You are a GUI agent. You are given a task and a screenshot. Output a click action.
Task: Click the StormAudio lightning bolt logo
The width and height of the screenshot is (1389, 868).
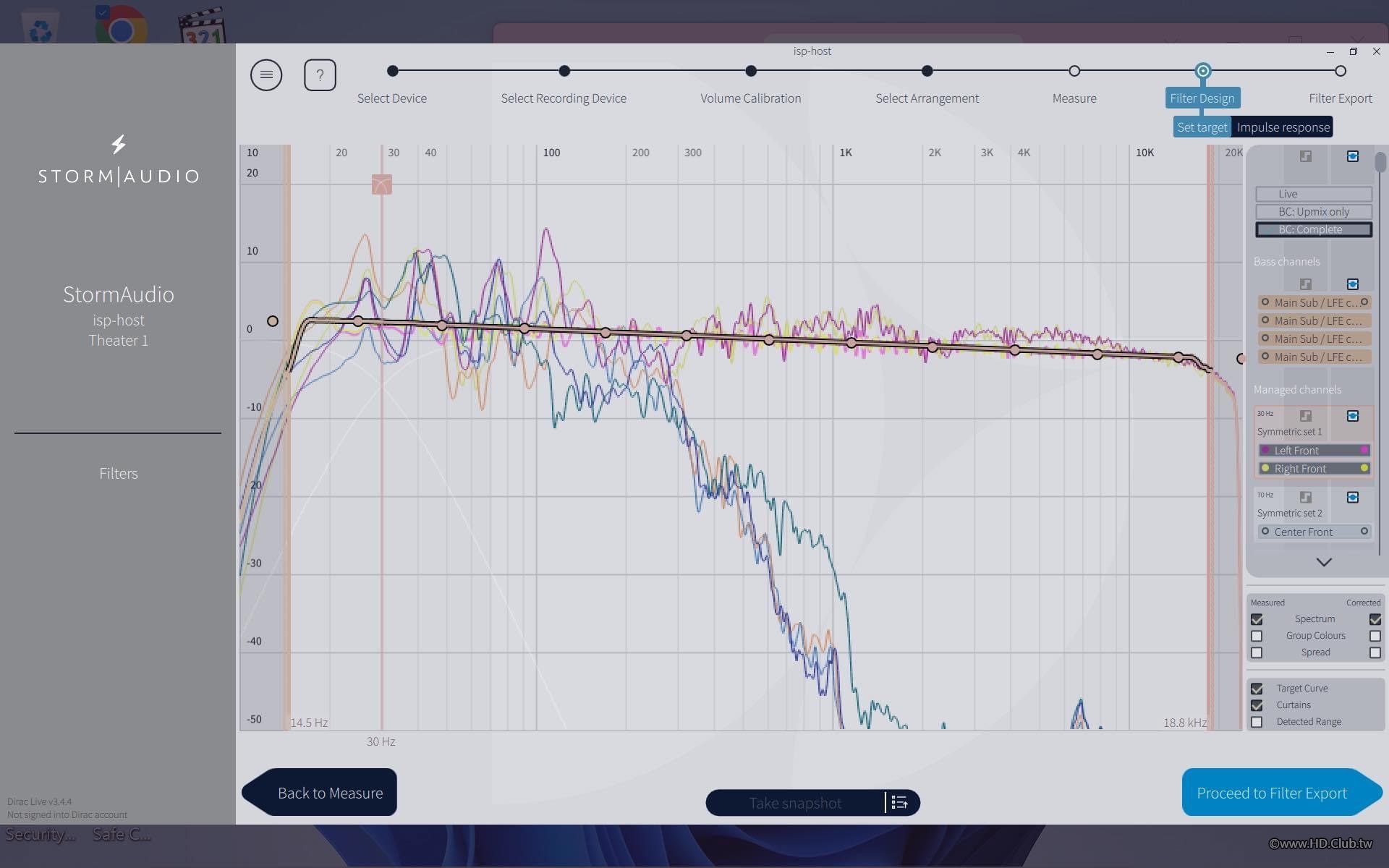pyautogui.click(x=119, y=144)
